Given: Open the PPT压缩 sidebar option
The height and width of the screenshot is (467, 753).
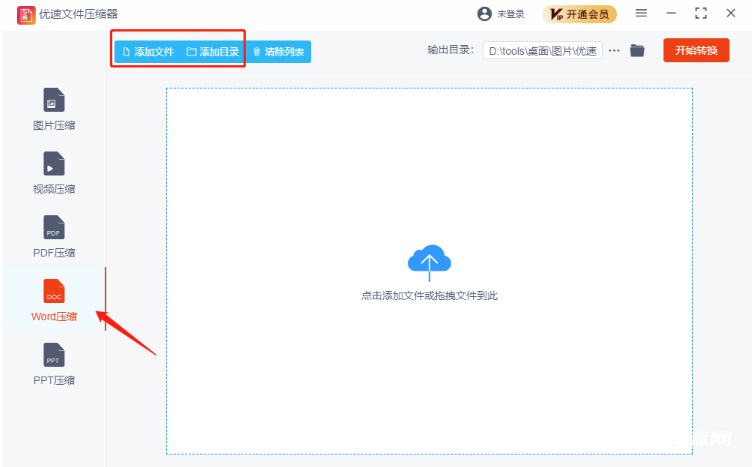Looking at the screenshot, I should point(54,364).
